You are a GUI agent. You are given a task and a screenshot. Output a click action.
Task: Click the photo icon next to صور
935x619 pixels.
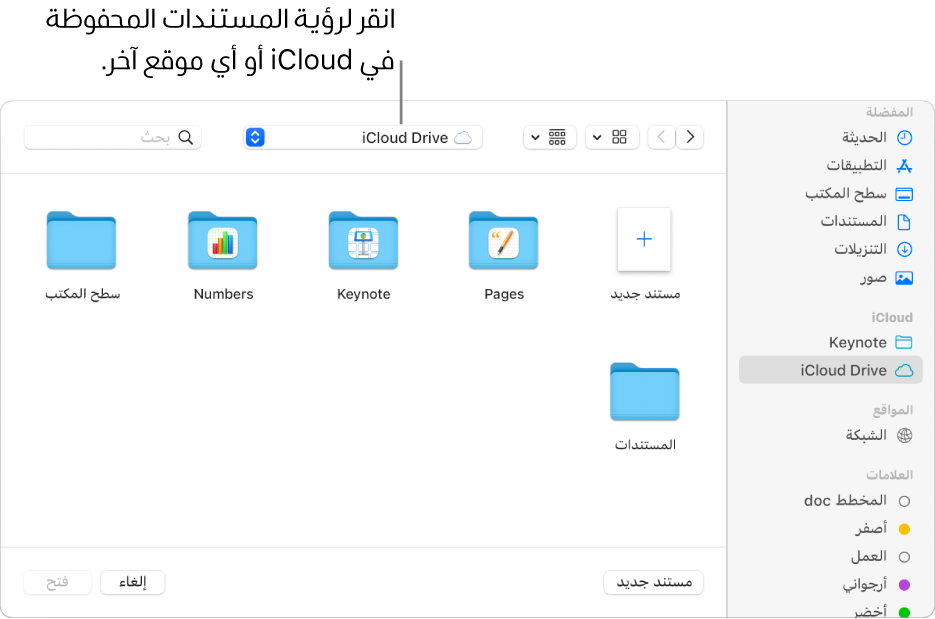[905, 278]
